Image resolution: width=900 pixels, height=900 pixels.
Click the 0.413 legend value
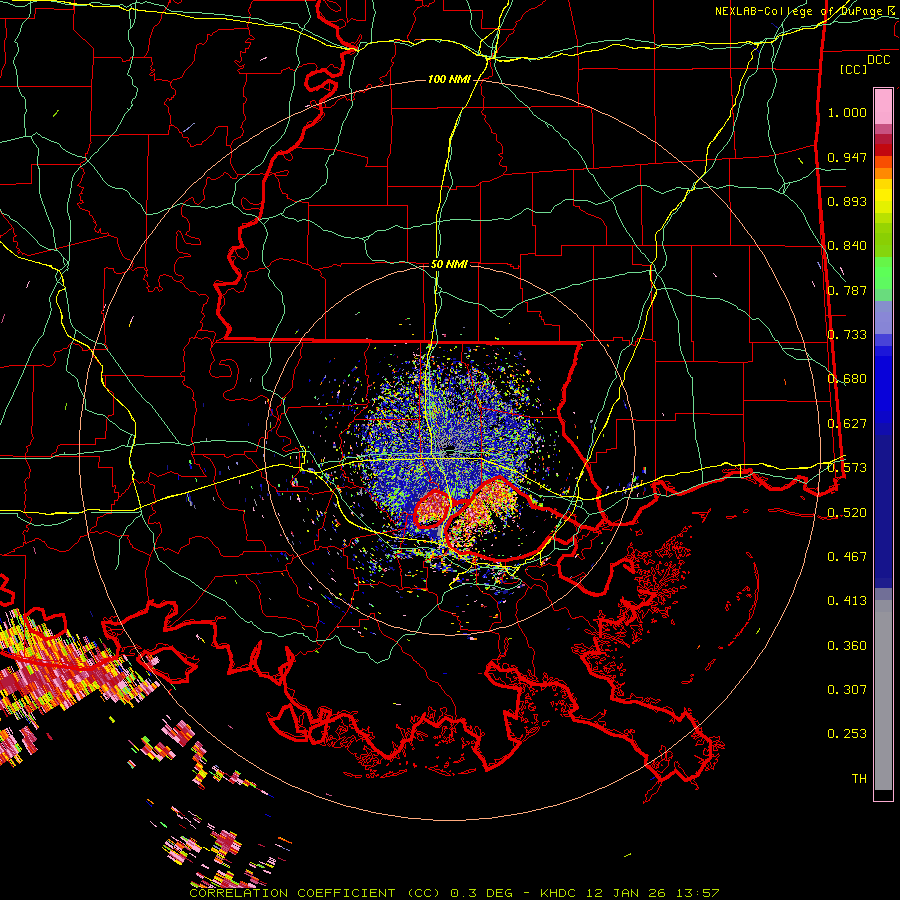click(x=847, y=601)
